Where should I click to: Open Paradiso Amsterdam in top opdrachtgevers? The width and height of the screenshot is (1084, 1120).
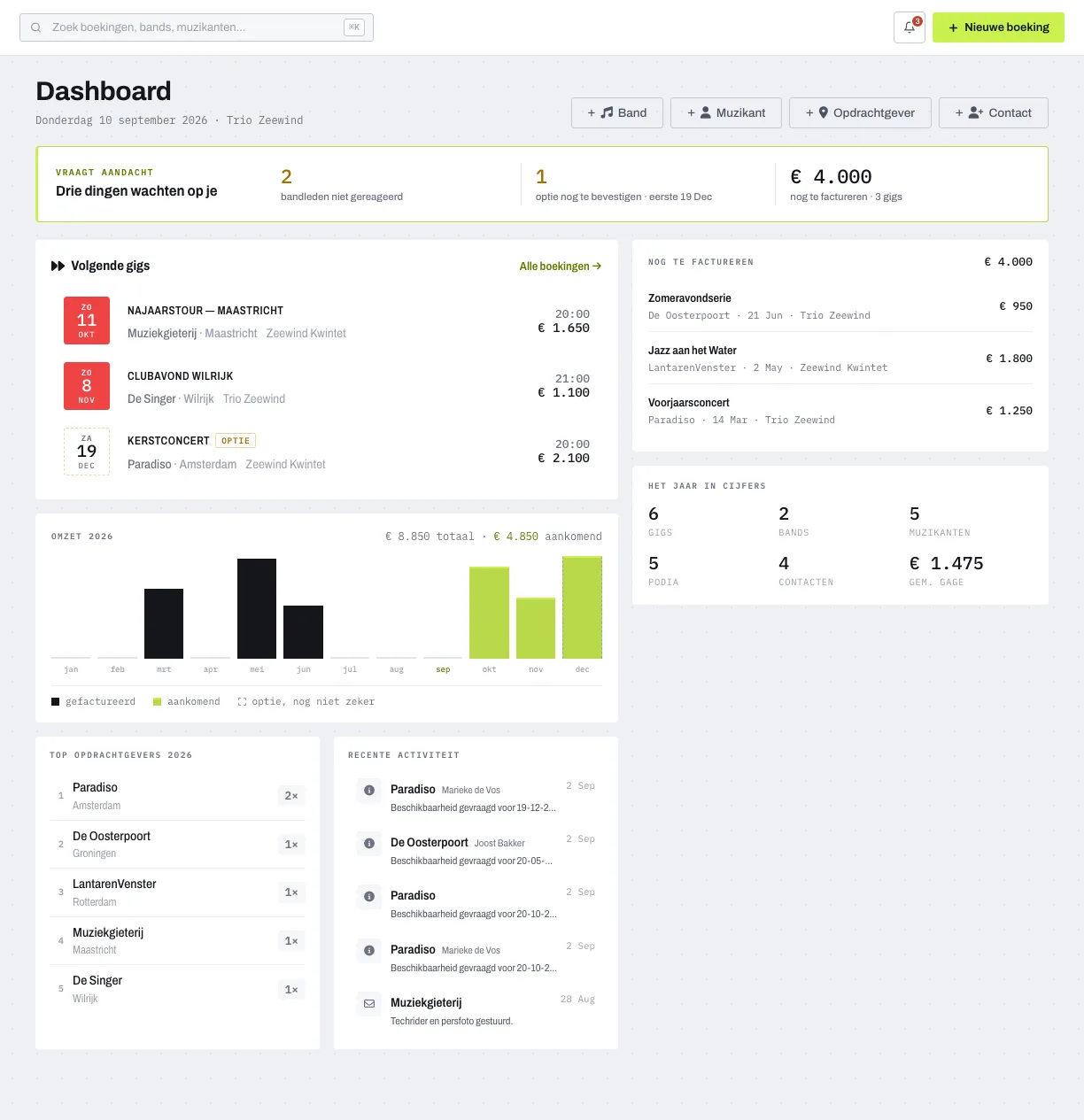pos(177,796)
